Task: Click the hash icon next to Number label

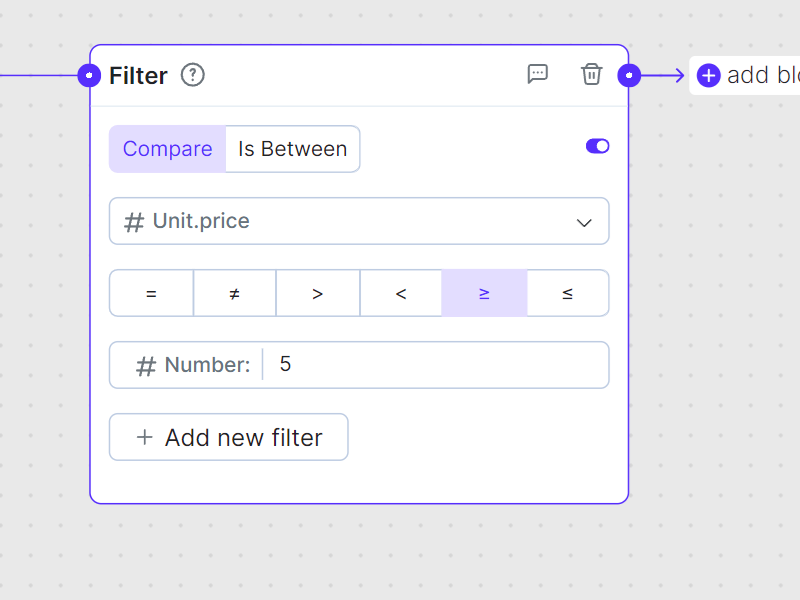Action: point(146,366)
